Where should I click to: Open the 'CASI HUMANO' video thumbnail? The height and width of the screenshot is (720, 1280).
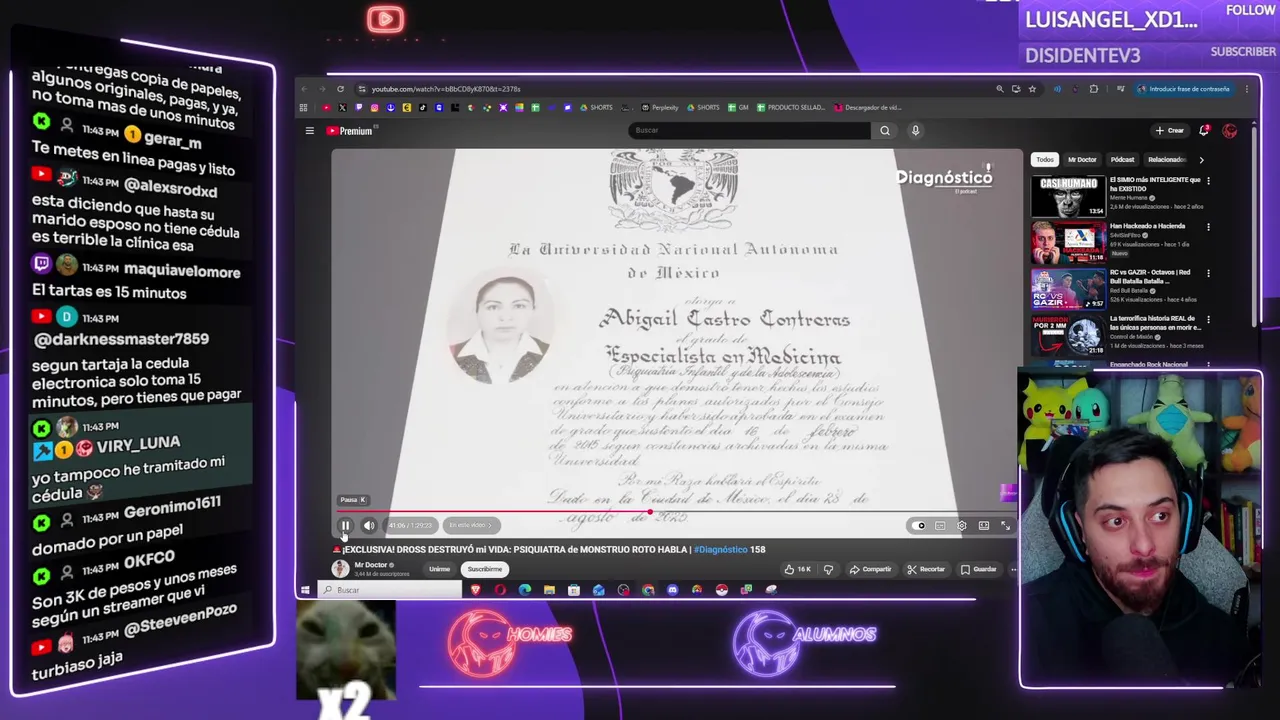[x=1068, y=196]
